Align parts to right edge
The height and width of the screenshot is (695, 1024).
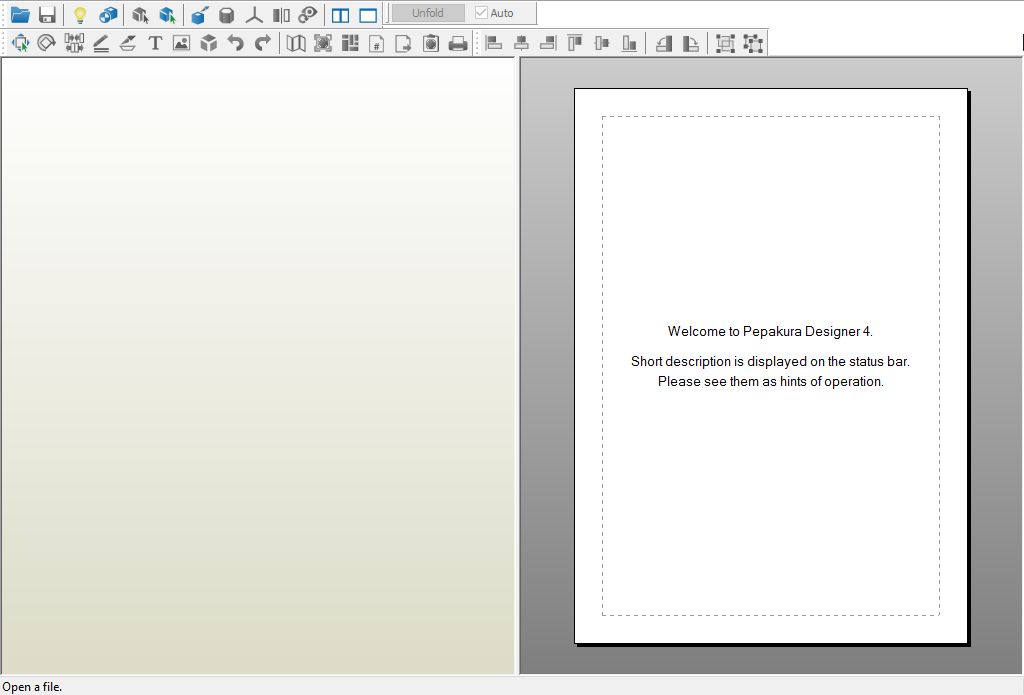549,43
